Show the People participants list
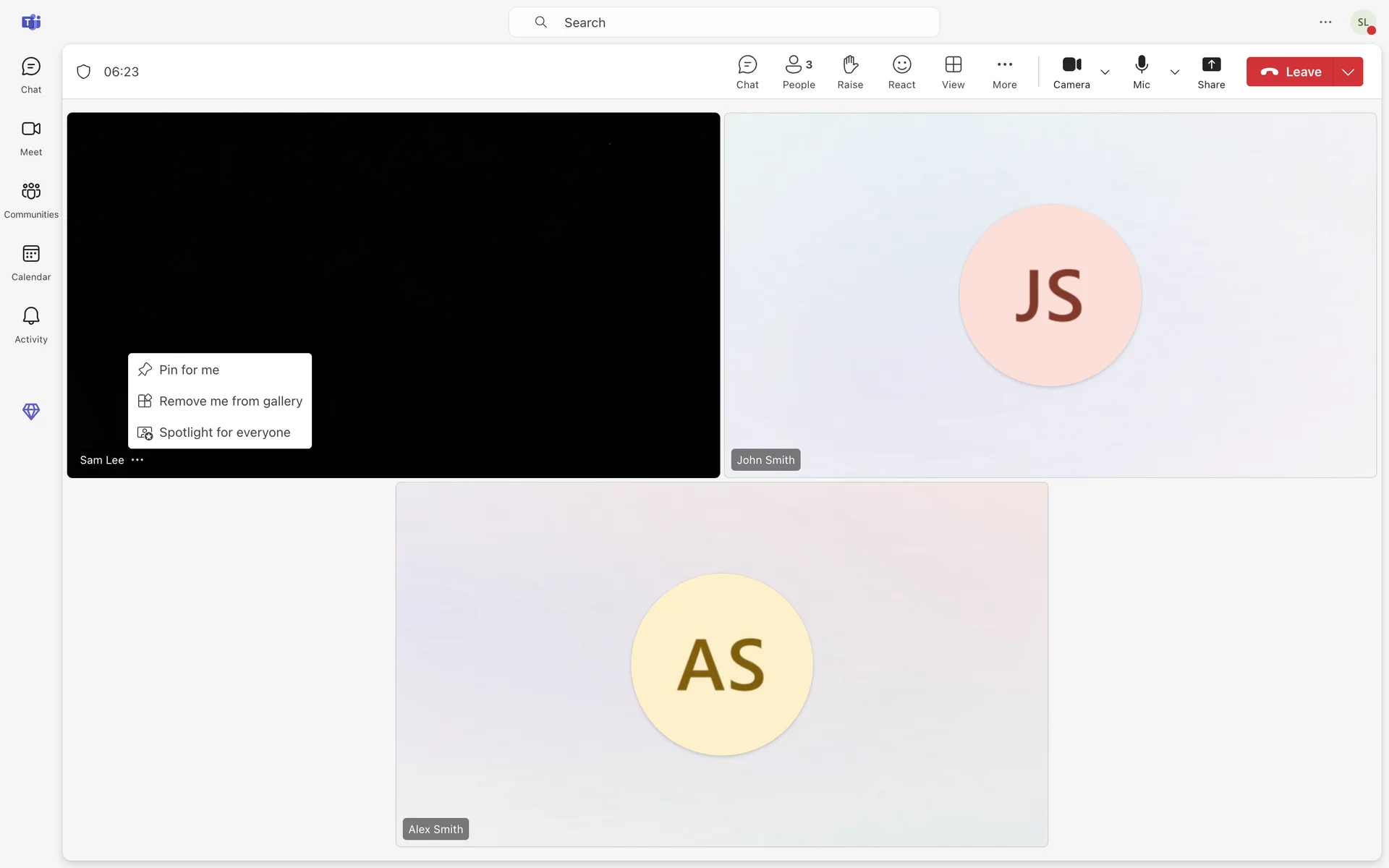 (799, 72)
